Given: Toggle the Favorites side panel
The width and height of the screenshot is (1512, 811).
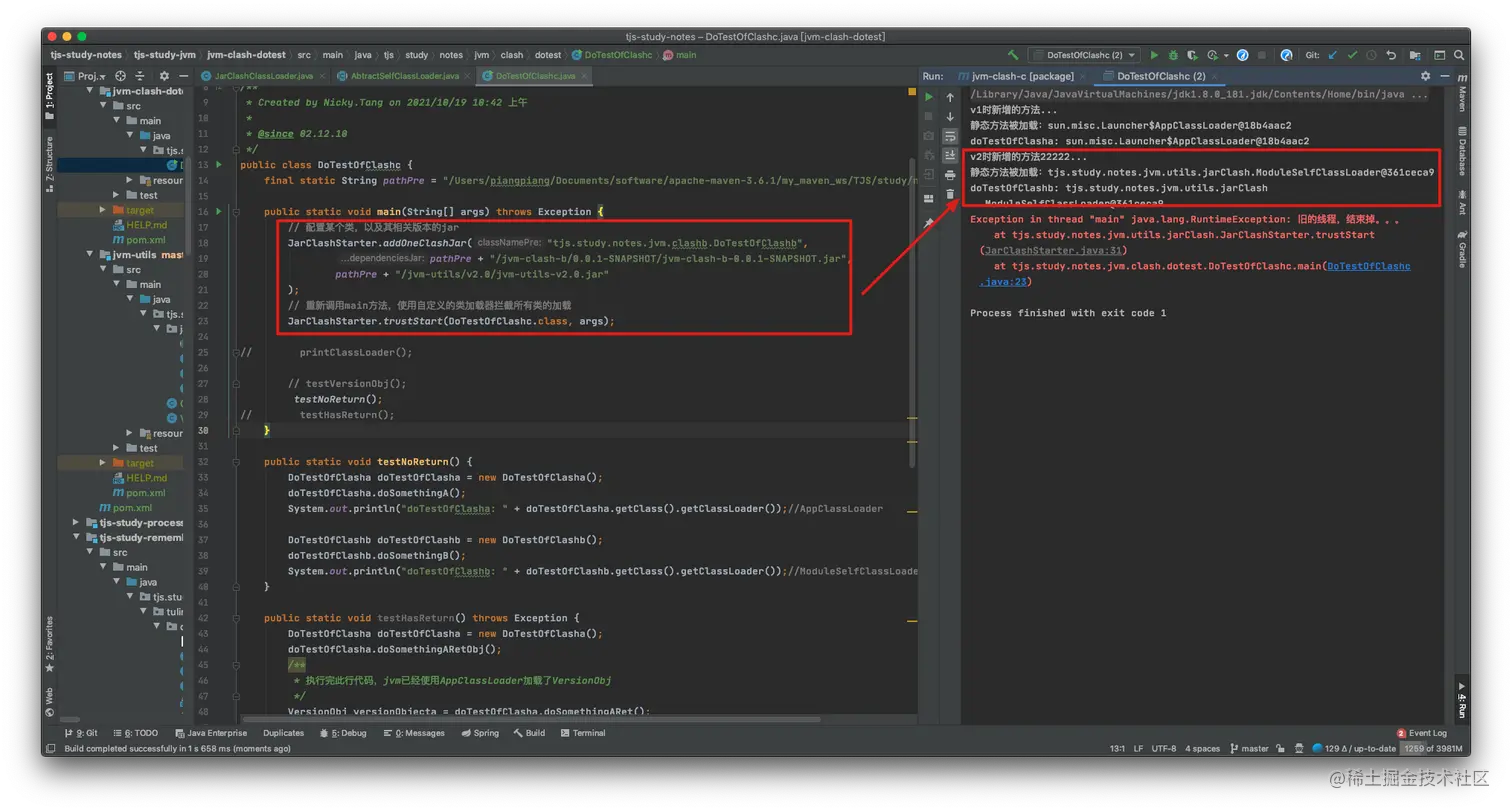Looking at the screenshot, I should [49, 645].
